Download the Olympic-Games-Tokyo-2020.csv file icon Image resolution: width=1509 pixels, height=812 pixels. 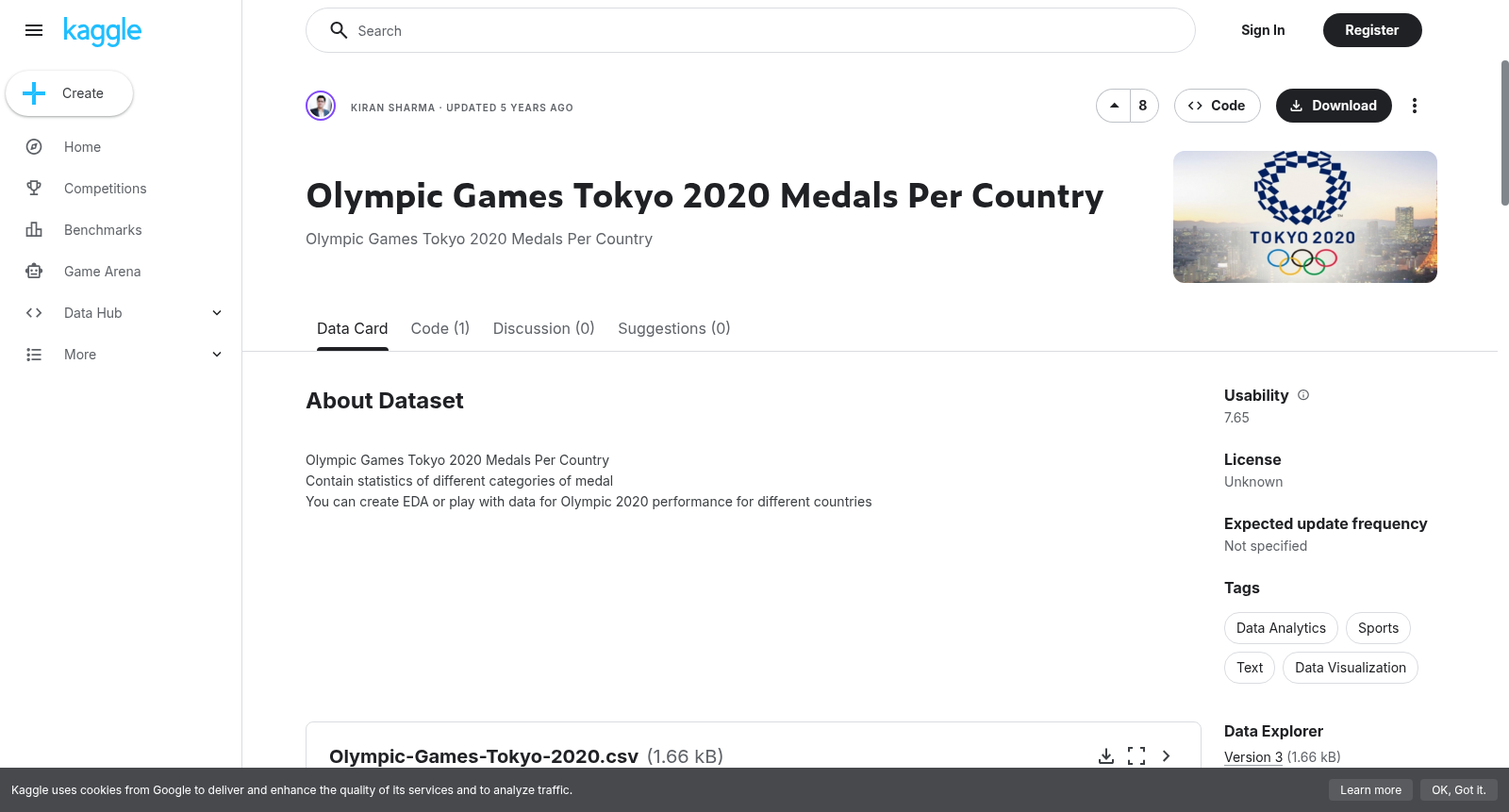[1106, 756]
